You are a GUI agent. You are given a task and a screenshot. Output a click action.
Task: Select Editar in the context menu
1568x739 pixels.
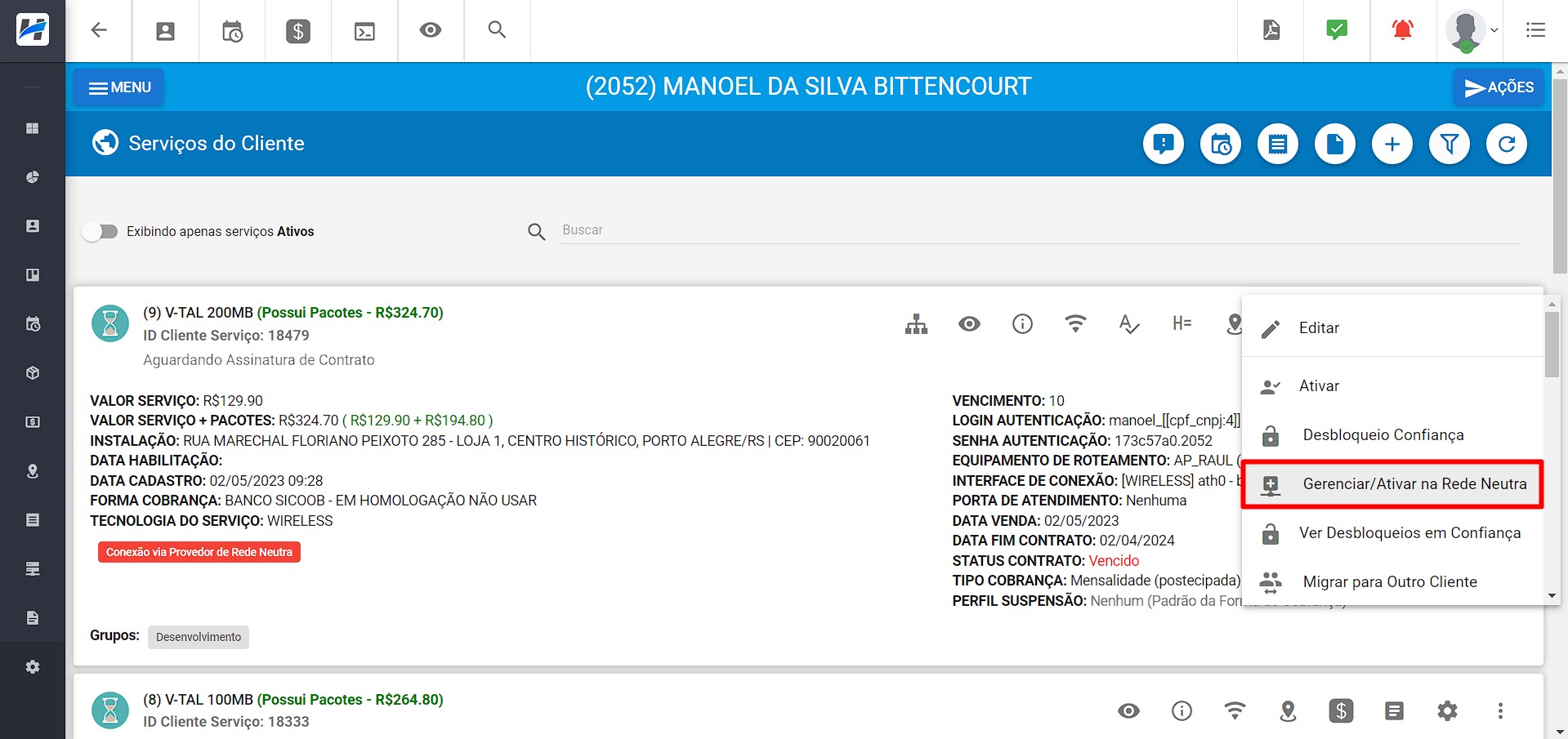tap(1392, 328)
